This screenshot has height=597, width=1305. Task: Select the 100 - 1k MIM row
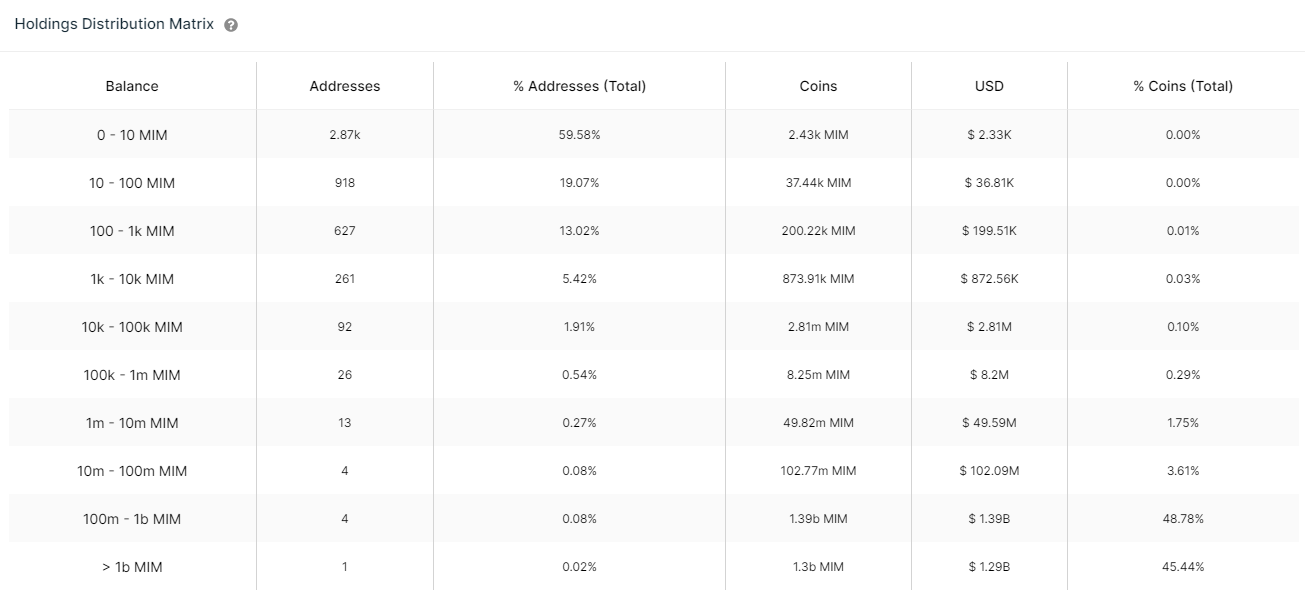click(132, 231)
